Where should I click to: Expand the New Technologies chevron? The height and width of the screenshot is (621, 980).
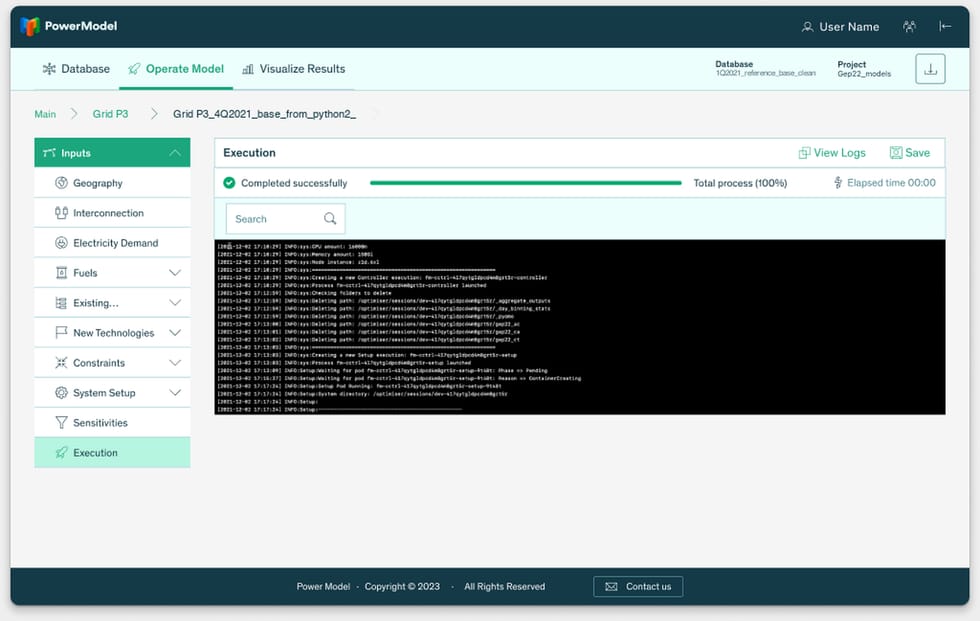[x=175, y=333]
